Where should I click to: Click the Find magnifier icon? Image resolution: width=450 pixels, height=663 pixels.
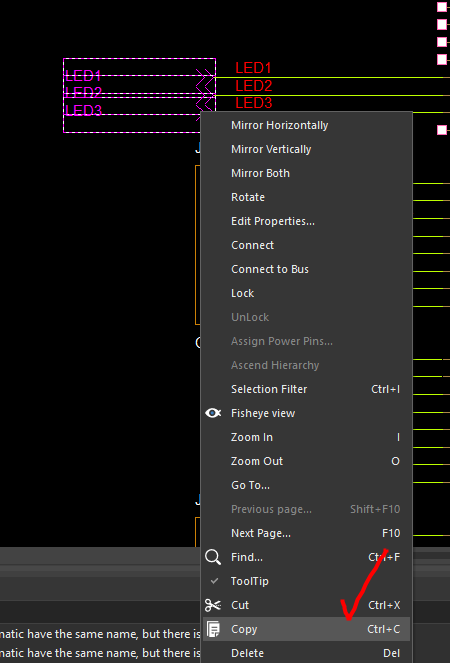tap(213, 557)
